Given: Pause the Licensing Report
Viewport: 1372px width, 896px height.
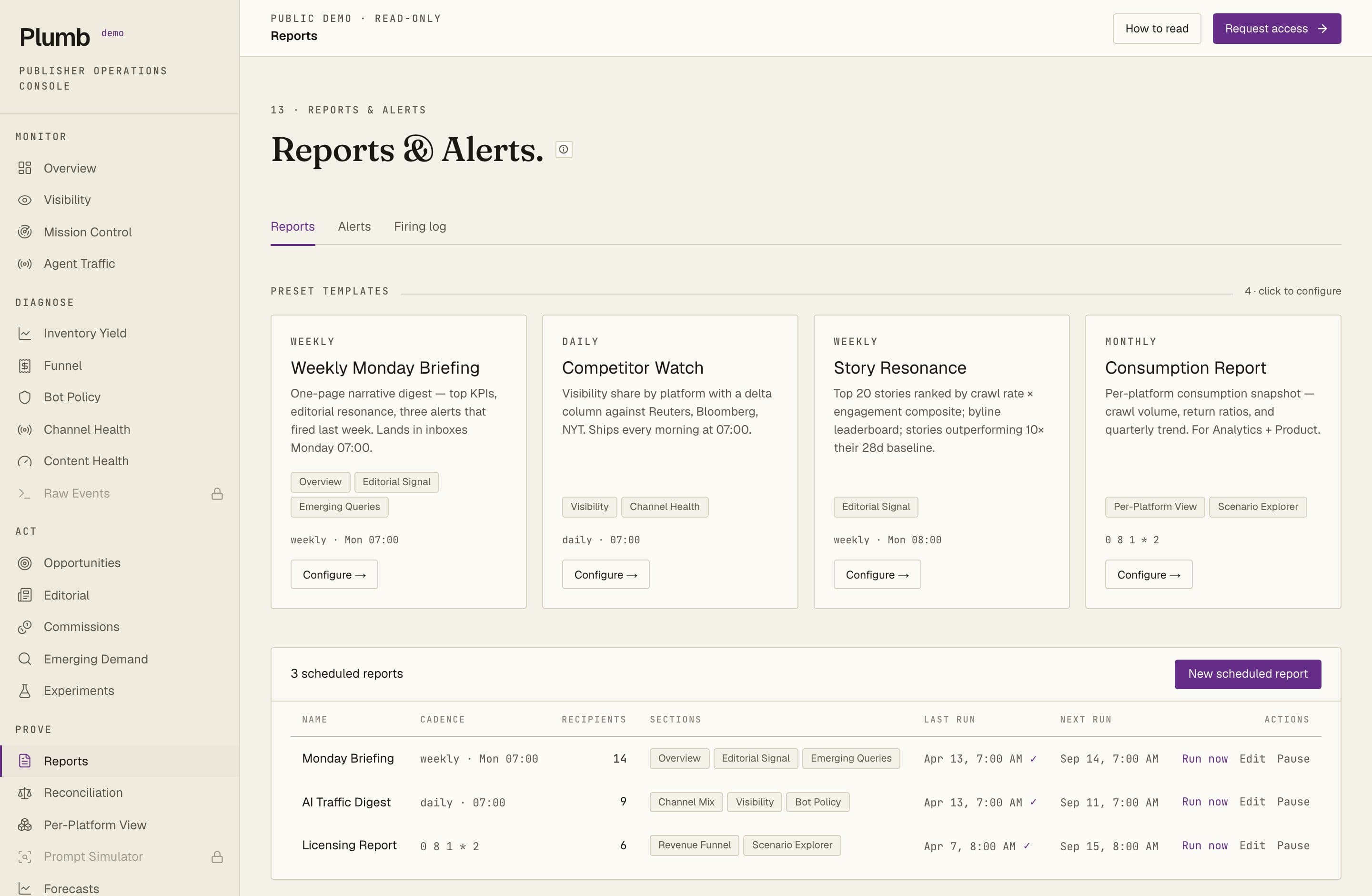Looking at the screenshot, I should click(x=1293, y=846).
